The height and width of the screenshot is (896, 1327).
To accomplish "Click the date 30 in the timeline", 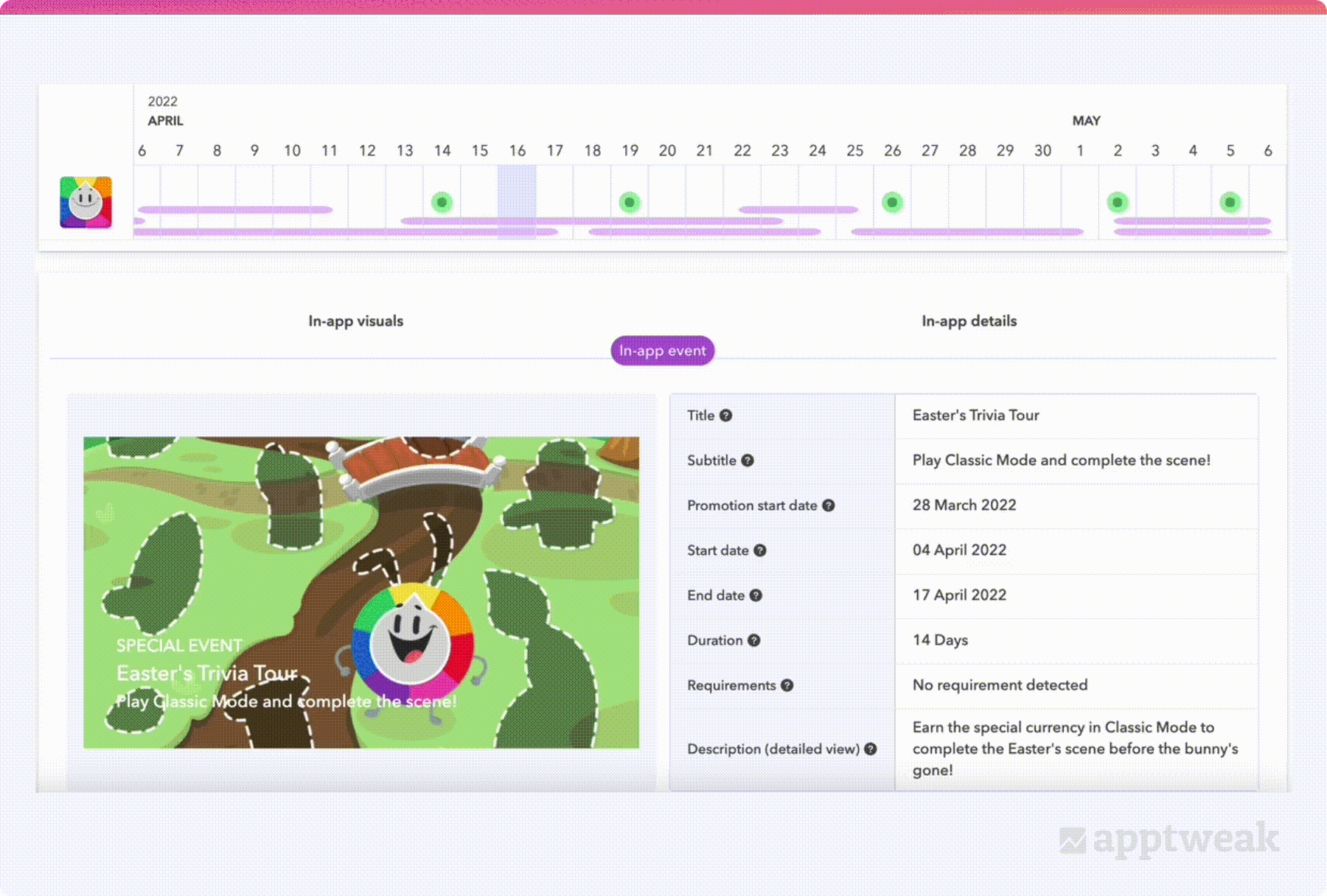I will coord(1042,151).
